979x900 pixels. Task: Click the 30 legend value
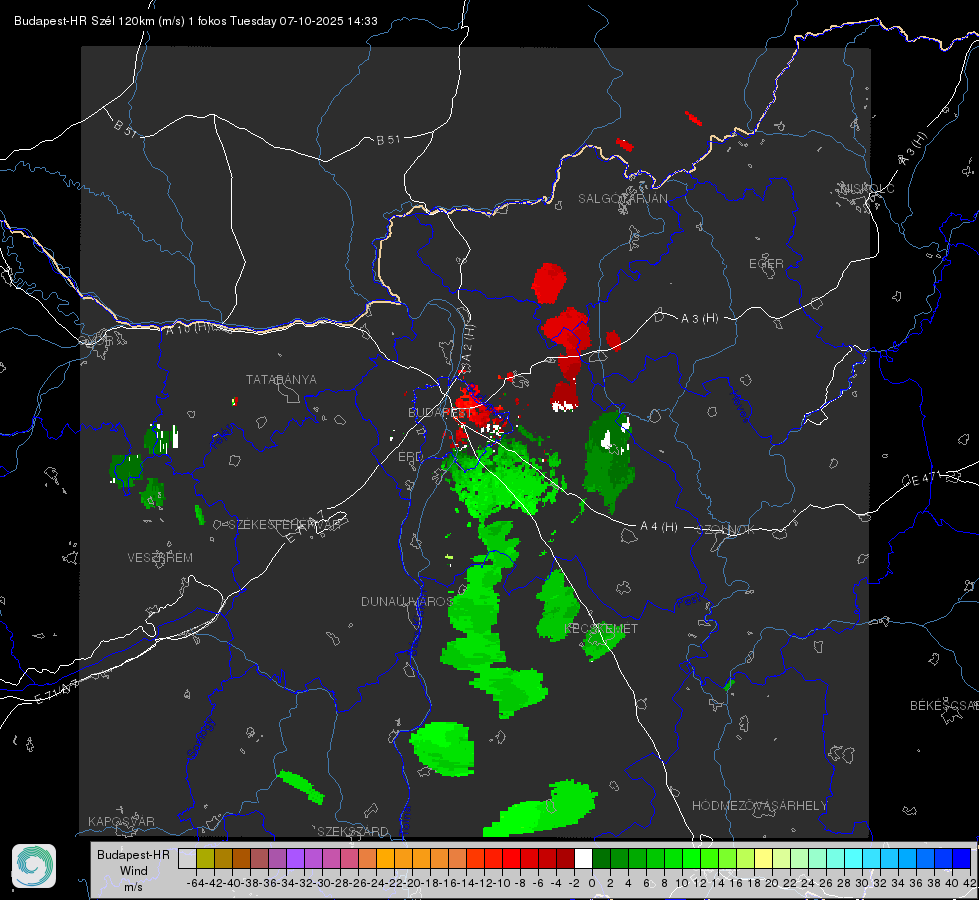tap(862, 883)
